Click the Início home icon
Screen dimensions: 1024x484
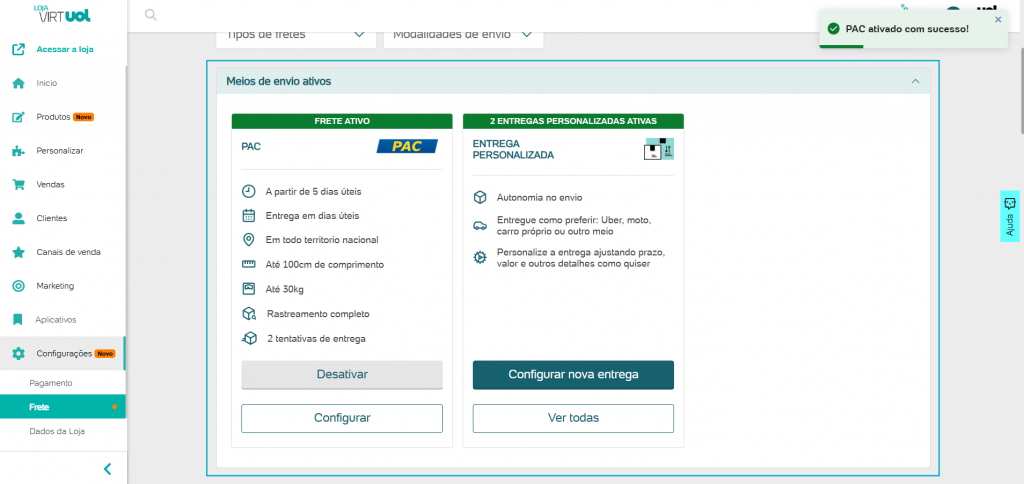point(18,83)
